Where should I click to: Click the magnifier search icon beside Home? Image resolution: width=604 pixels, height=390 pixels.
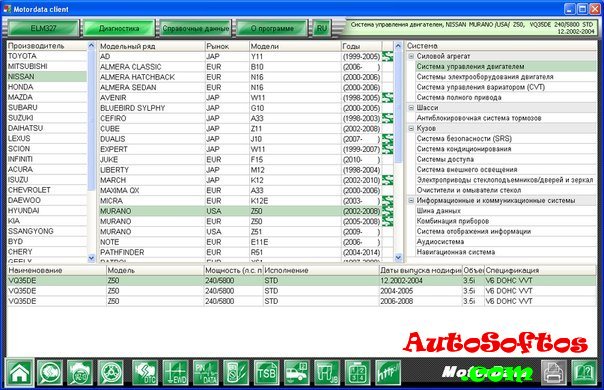coord(50,372)
